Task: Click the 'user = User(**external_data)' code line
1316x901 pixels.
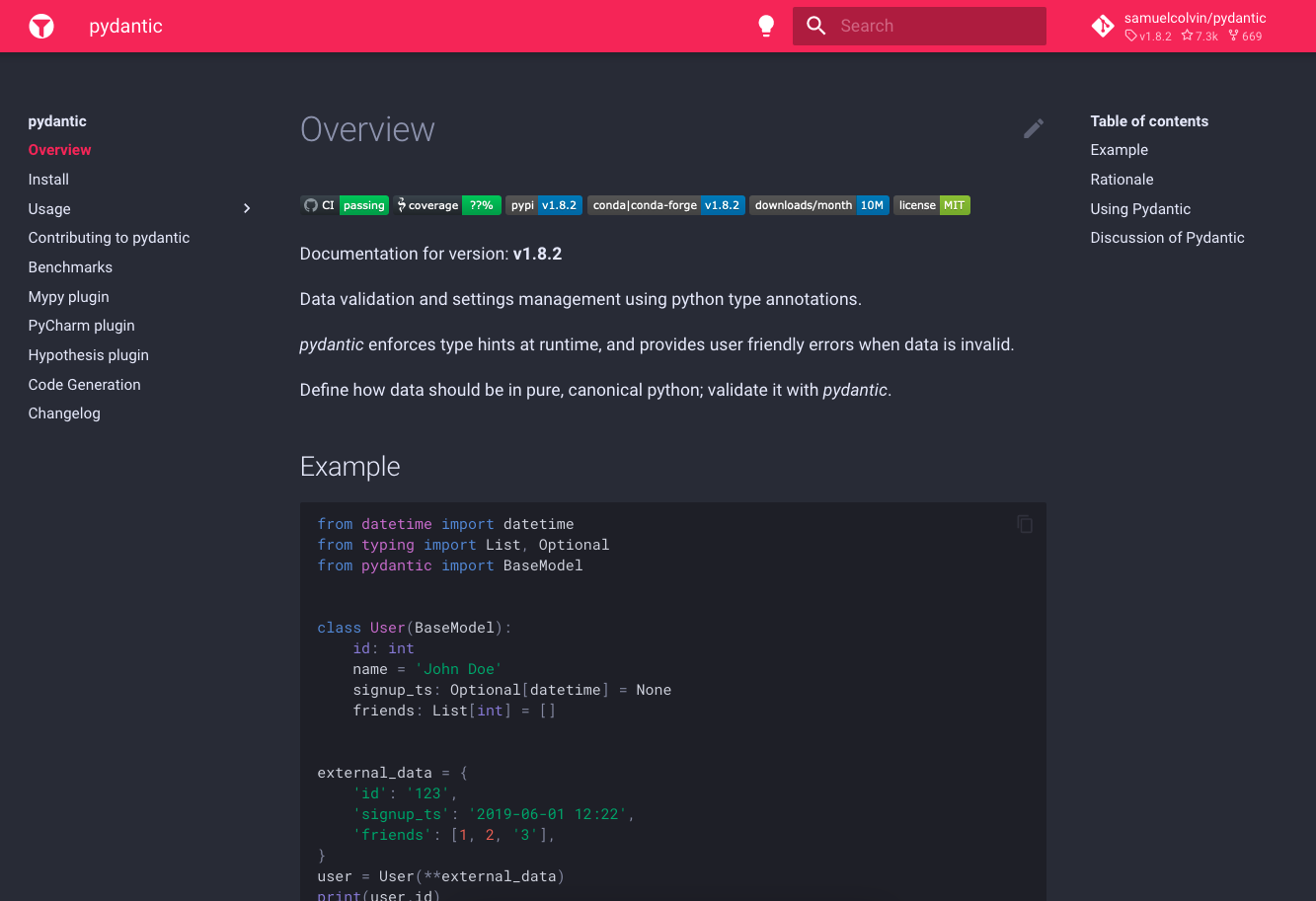Action: 440,876
